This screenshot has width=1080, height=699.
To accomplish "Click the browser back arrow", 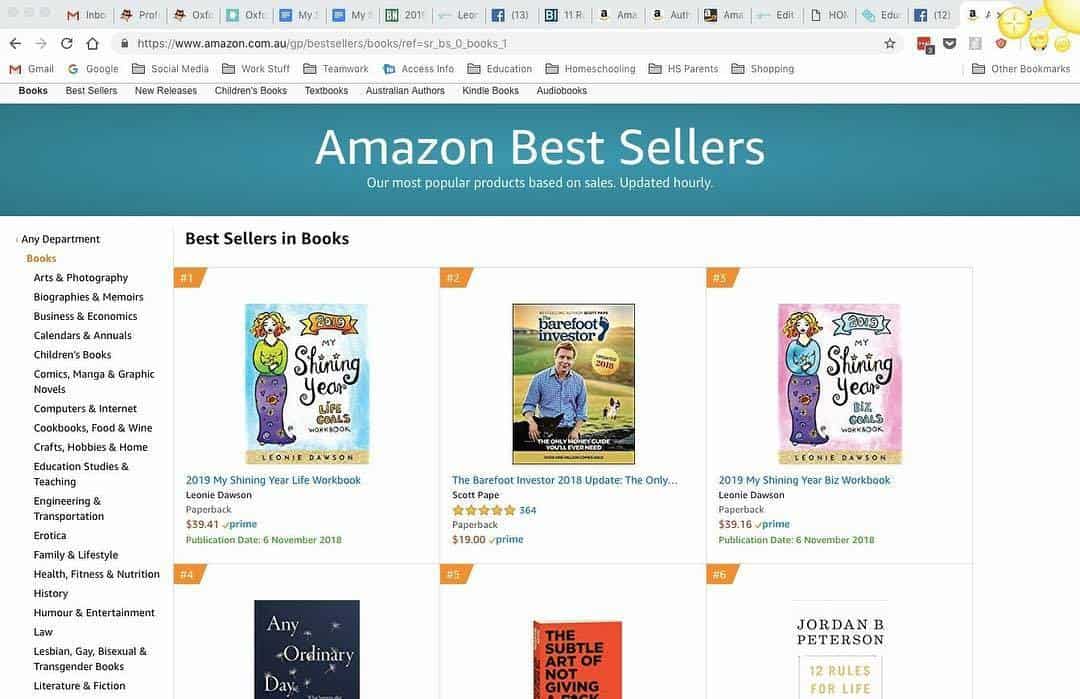I will 15,44.
